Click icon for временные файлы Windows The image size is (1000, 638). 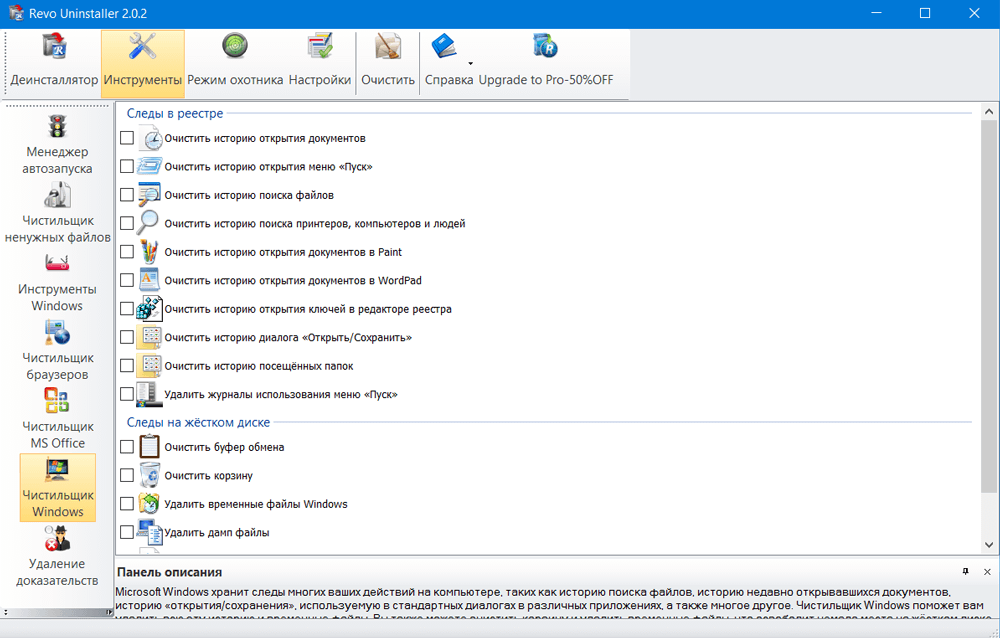point(149,503)
